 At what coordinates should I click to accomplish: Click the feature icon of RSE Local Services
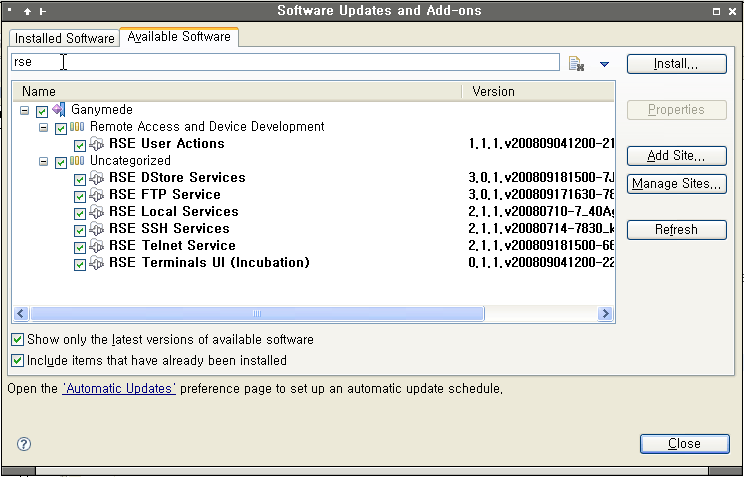tap(96, 212)
